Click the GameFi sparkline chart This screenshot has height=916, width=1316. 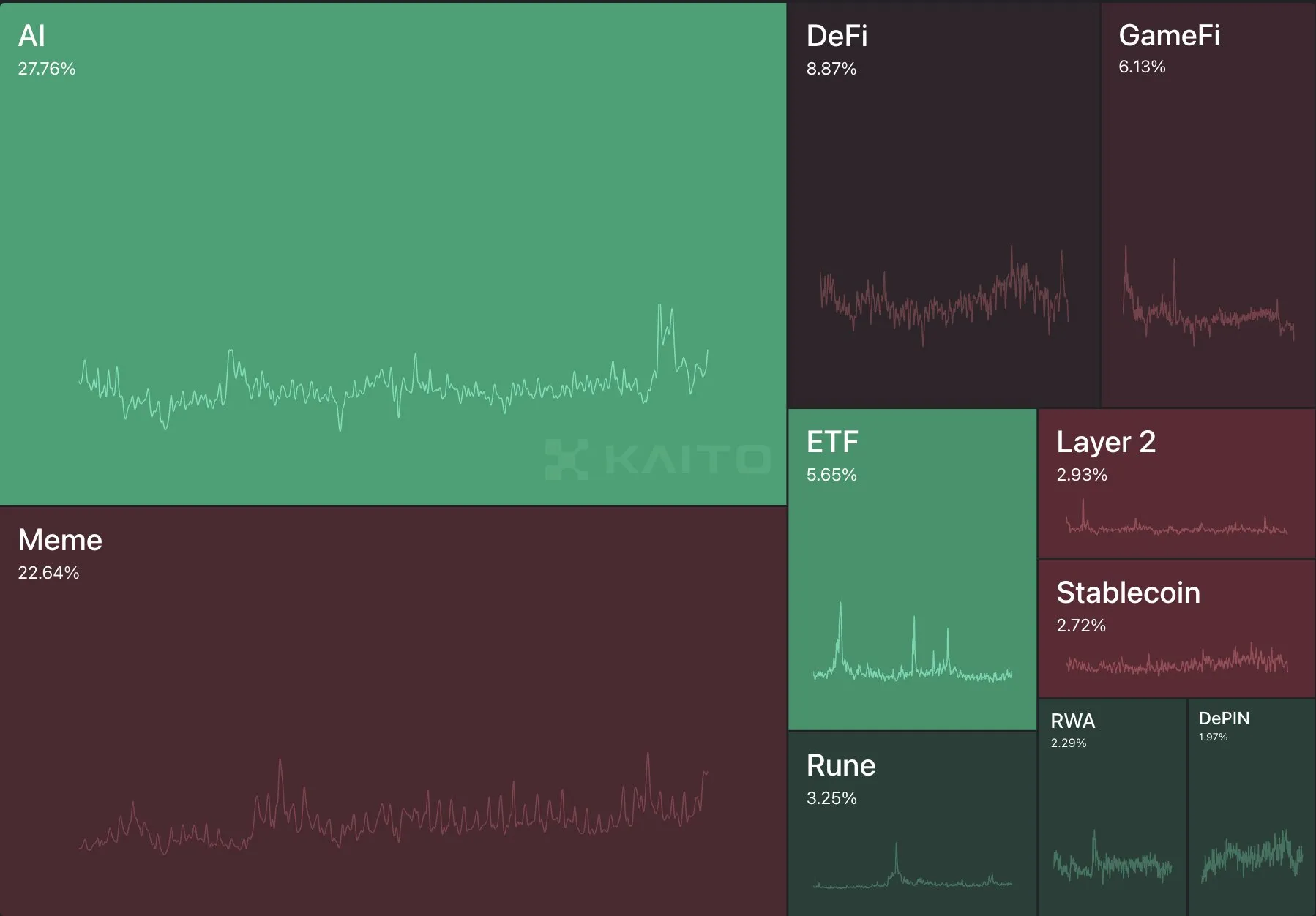(x=1208, y=296)
